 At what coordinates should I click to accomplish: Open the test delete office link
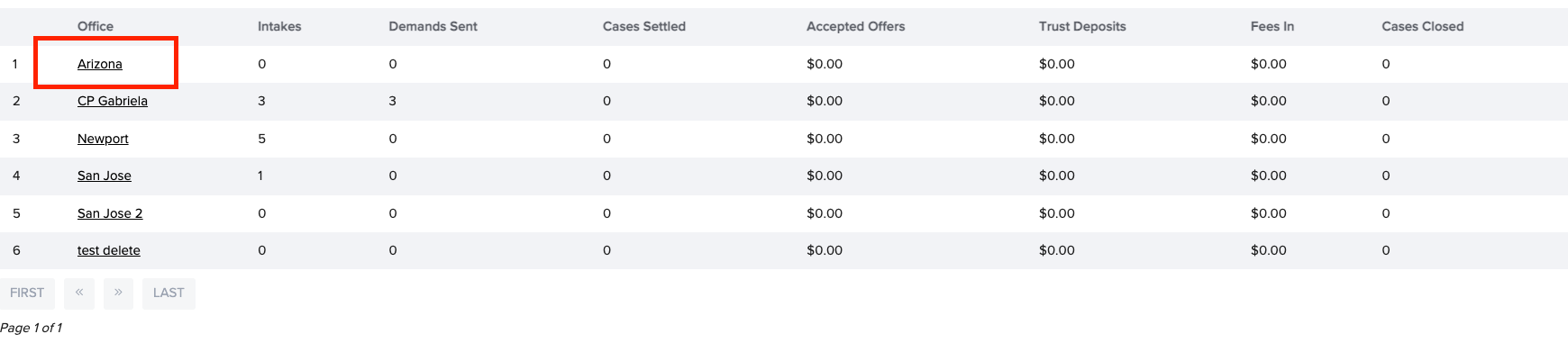[109, 250]
